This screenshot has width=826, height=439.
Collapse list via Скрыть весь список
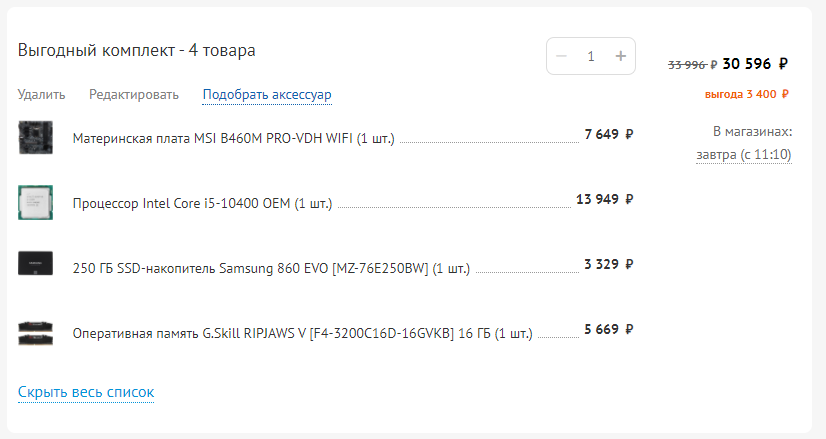coord(86,392)
